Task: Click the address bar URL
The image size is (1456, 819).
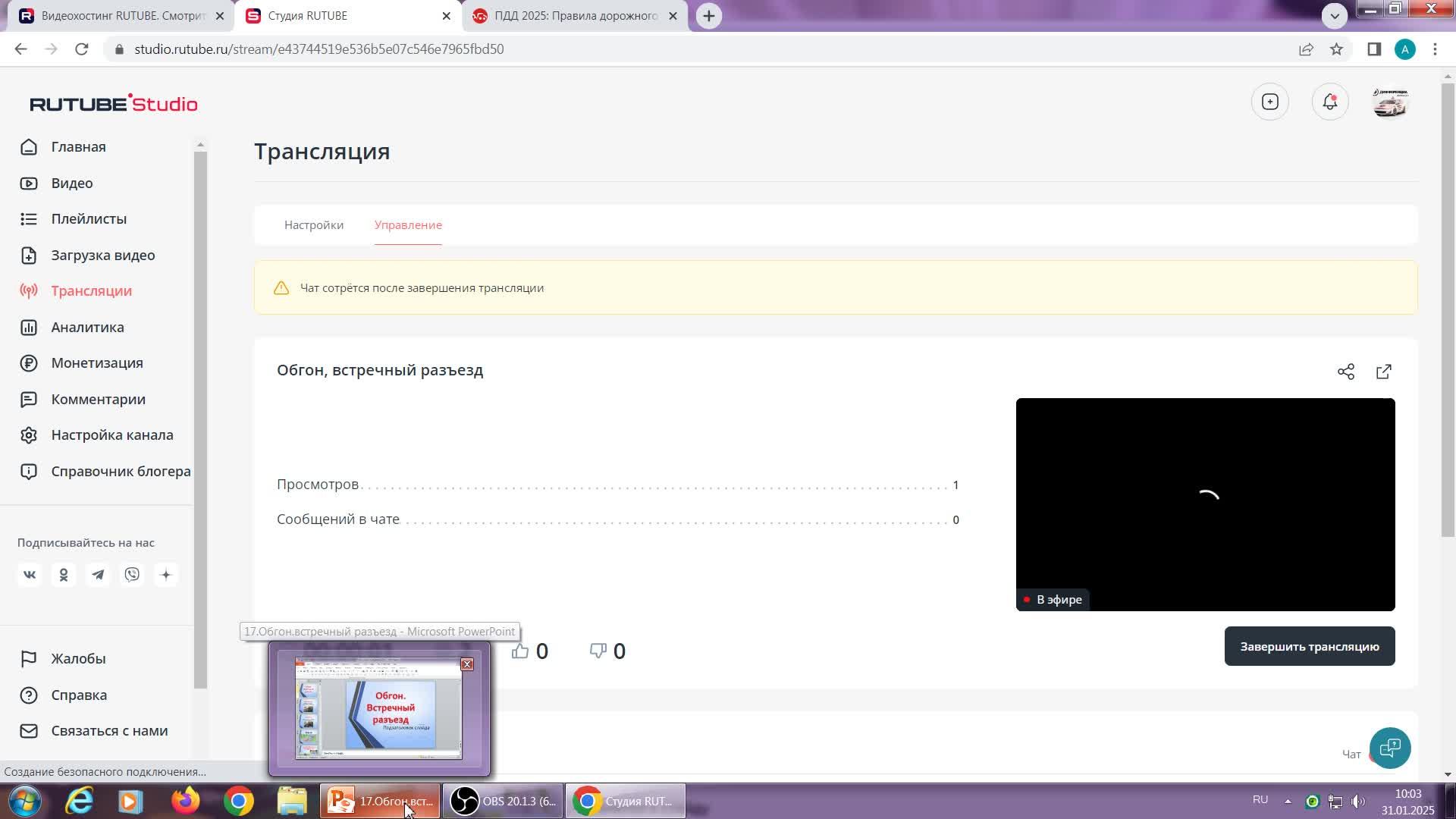Action: click(318, 49)
